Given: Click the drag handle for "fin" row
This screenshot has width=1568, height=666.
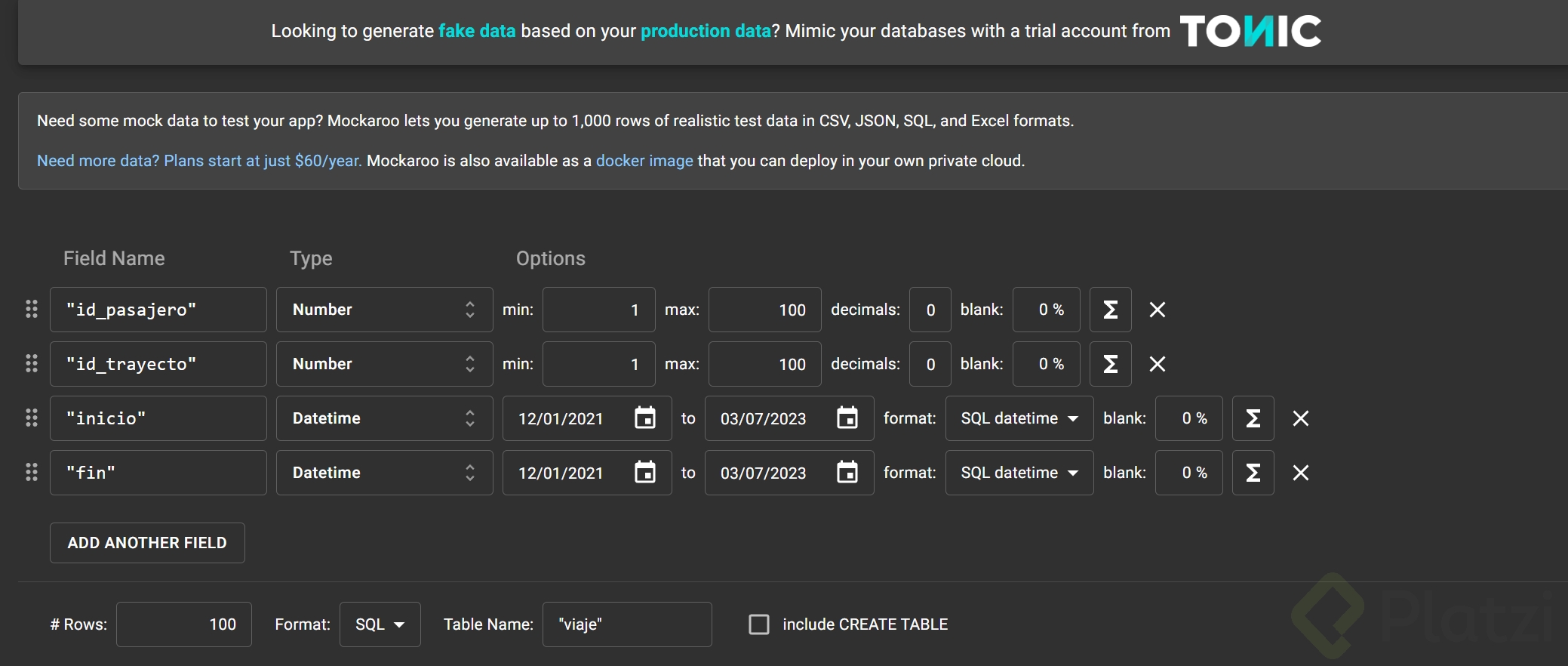Looking at the screenshot, I should 32,472.
